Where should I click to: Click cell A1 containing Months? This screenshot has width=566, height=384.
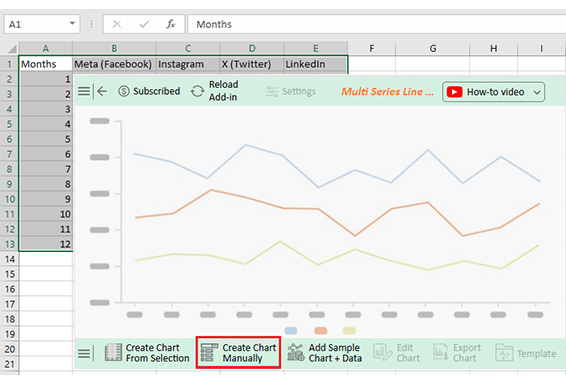[45, 64]
